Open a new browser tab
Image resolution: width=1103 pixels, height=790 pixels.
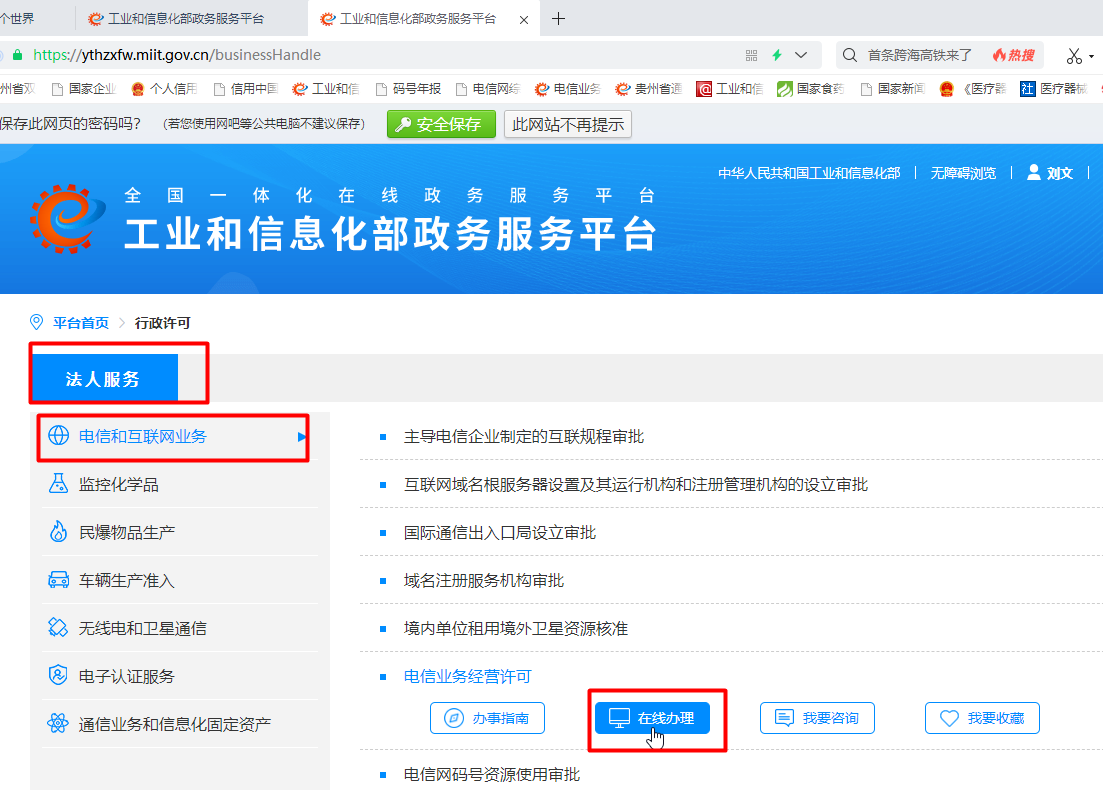click(559, 19)
